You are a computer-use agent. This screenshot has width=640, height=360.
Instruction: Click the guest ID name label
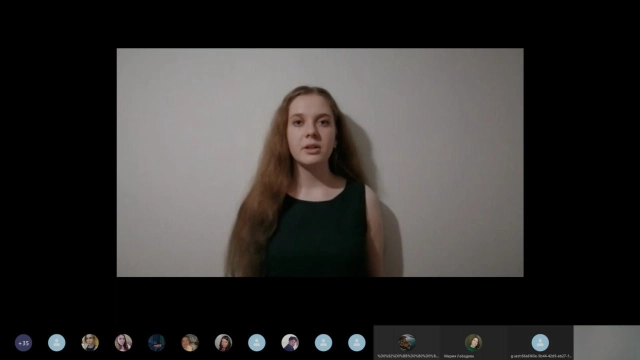click(x=541, y=356)
